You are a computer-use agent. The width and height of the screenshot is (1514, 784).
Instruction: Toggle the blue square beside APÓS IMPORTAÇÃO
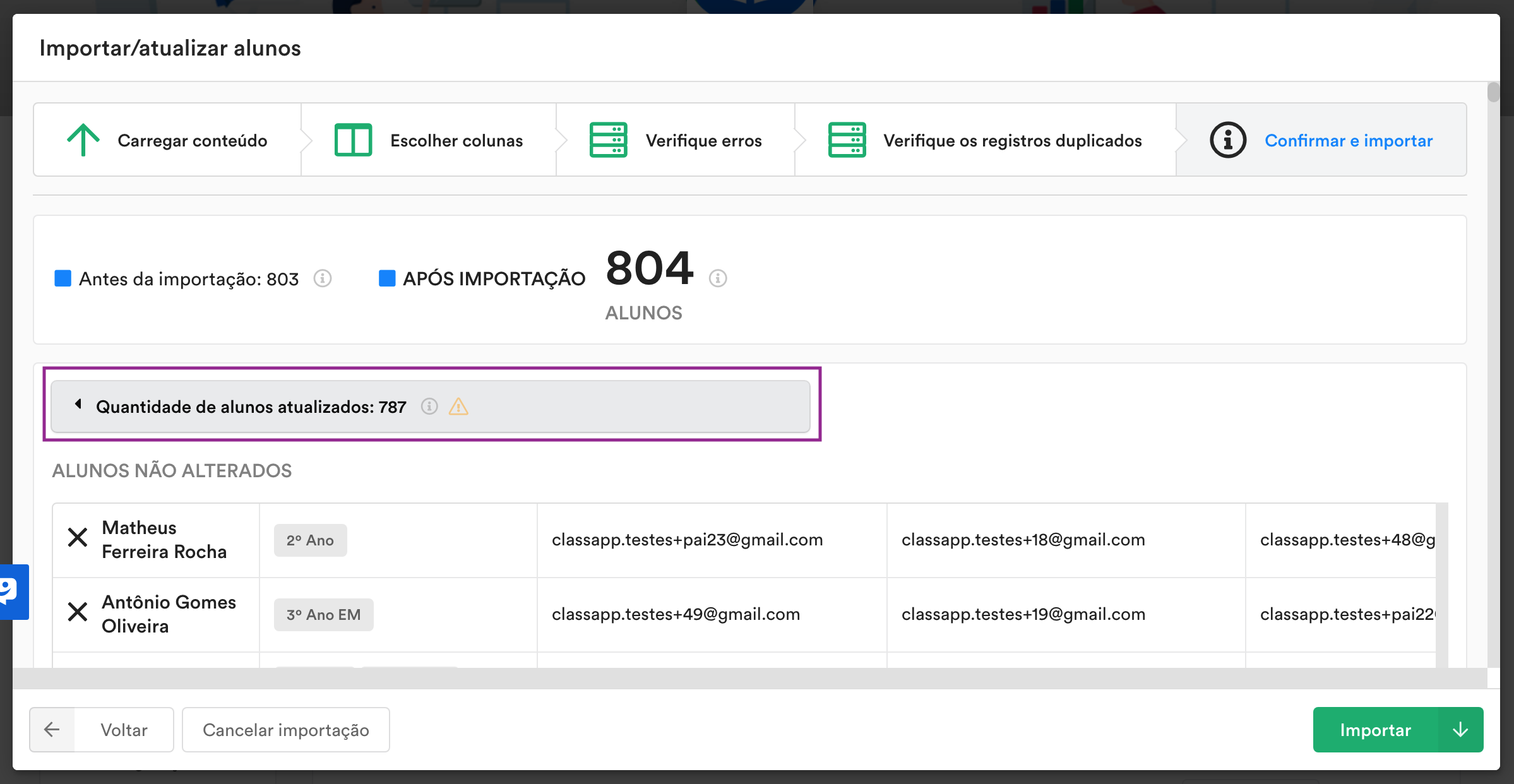[386, 278]
